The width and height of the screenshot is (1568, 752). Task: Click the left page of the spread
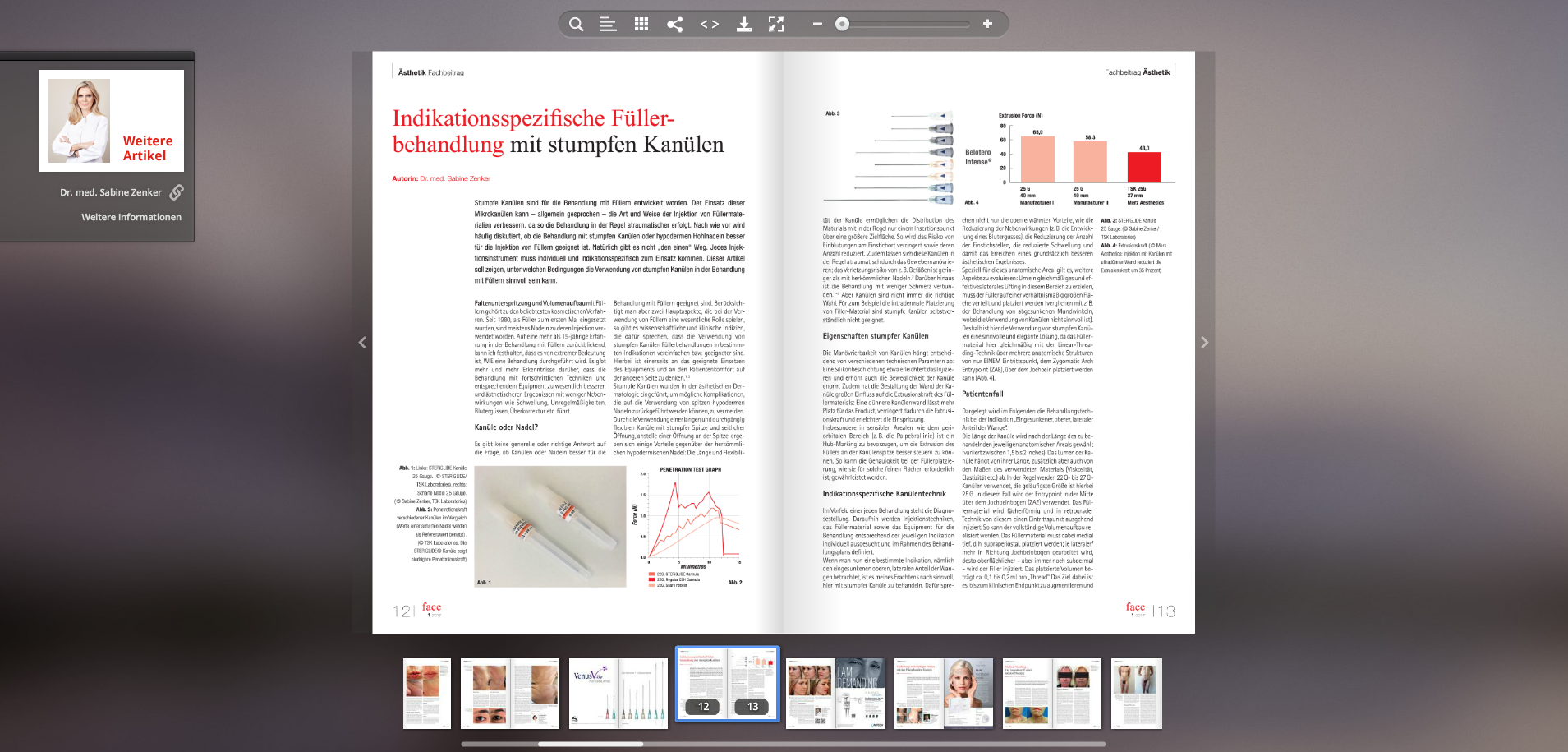click(577, 343)
